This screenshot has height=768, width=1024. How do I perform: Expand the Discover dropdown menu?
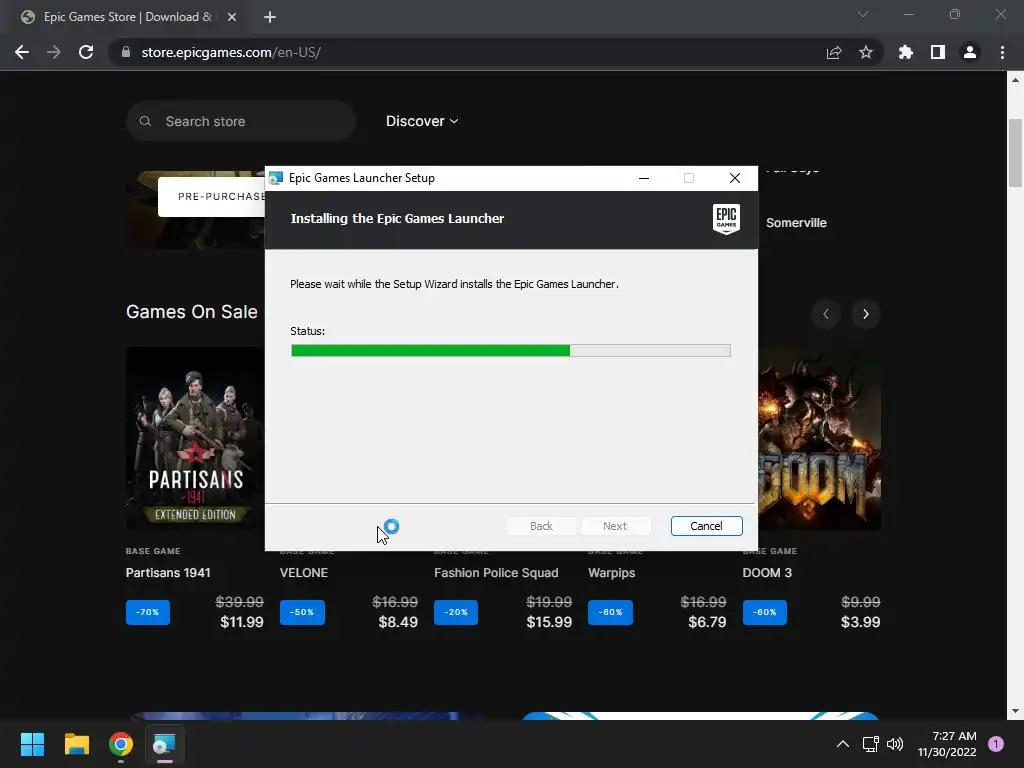point(422,121)
